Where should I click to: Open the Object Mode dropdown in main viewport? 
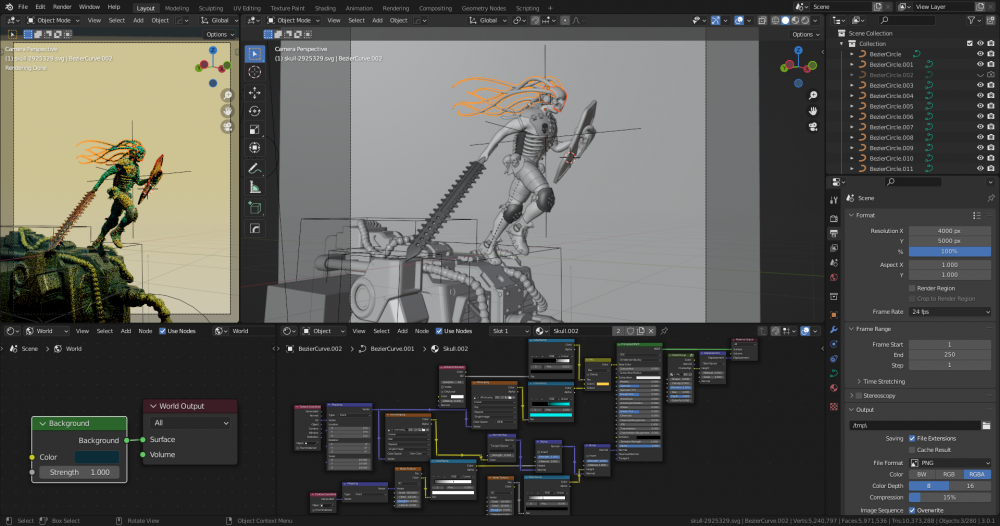click(x=293, y=20)
